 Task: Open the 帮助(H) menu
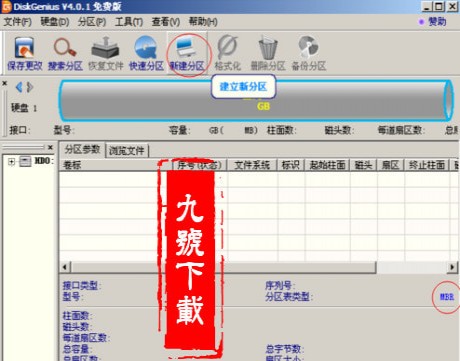pyautogui.click(x=203, y=22)
